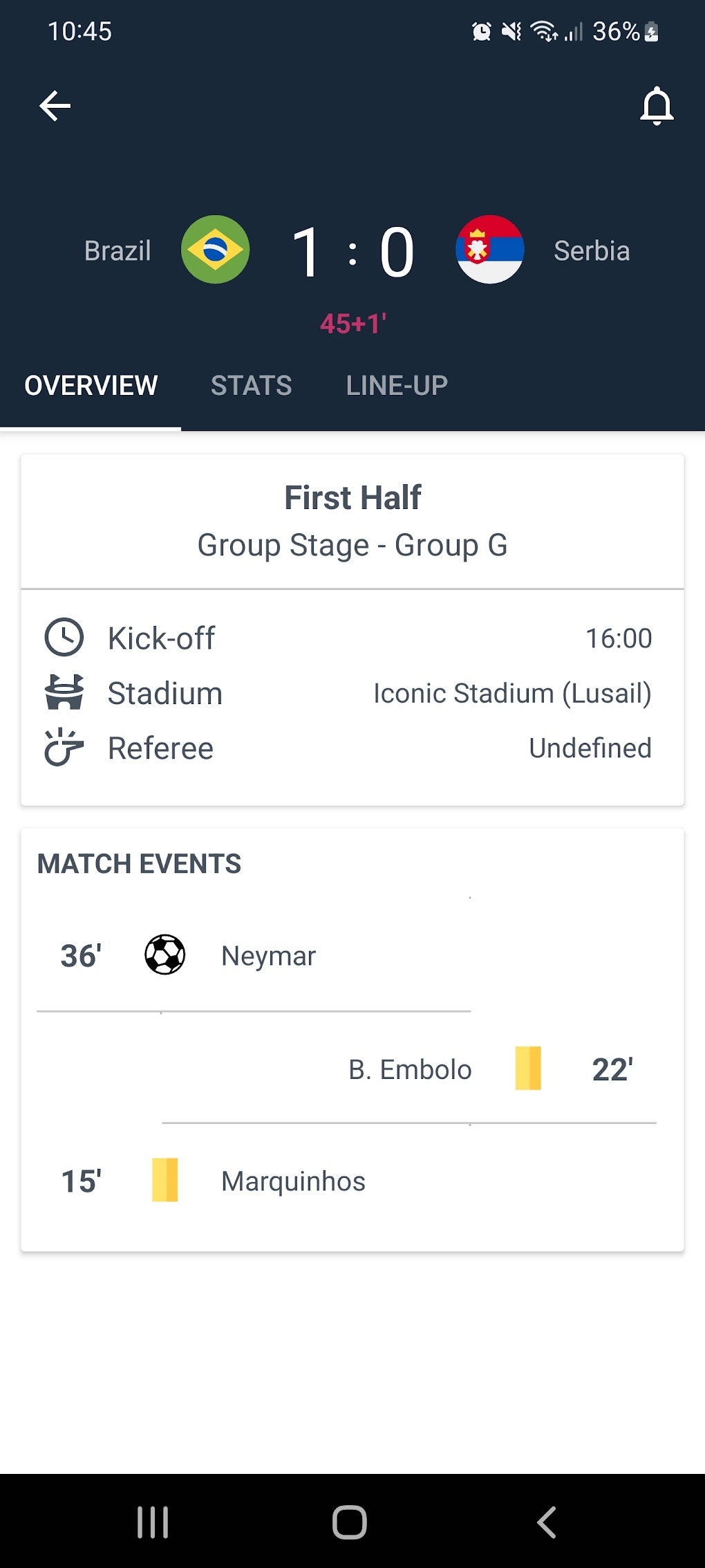Screen dimensions: 705x1568
Task: Toggle match notifications bell
Action: point(656,106)
